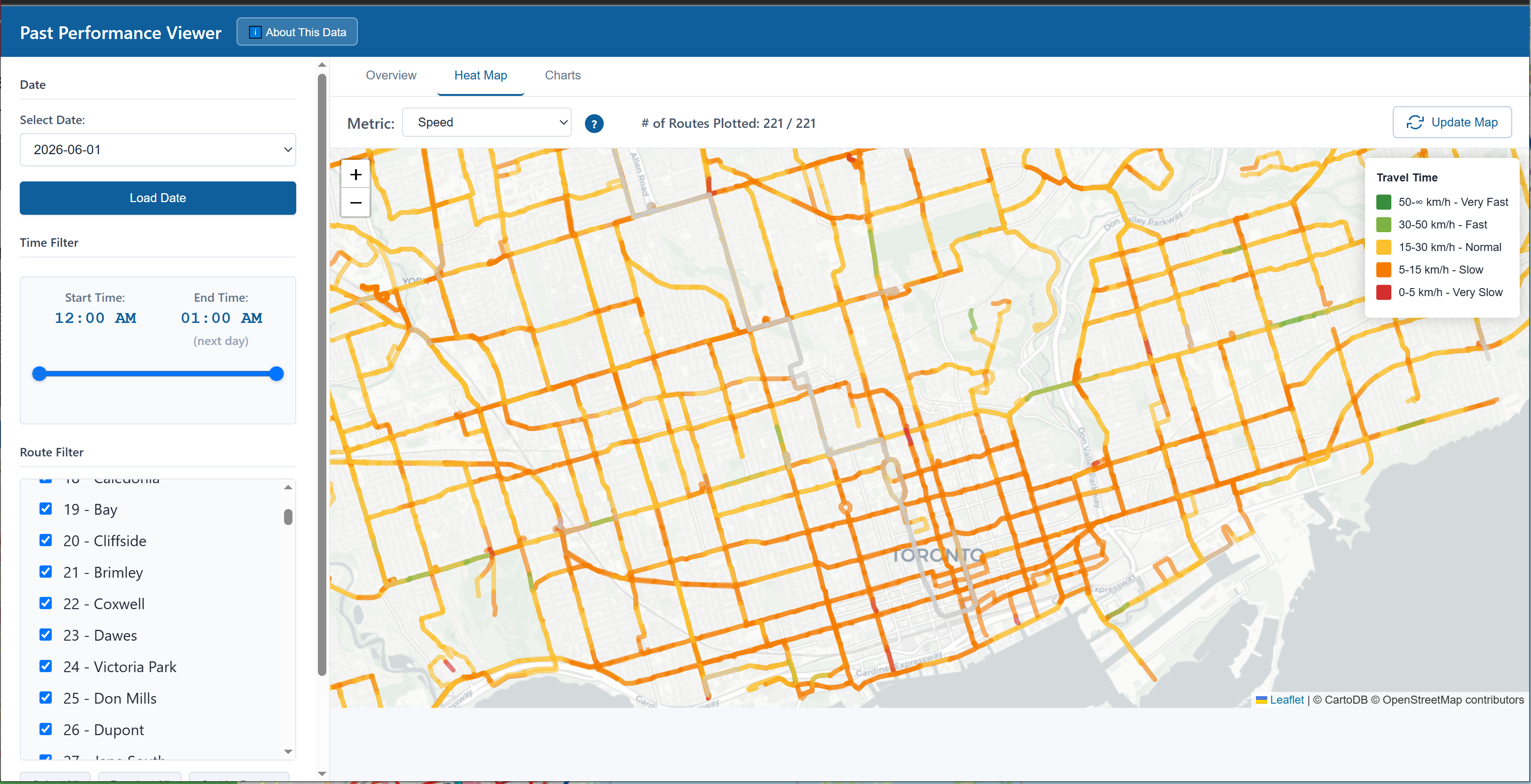Click the sidebar scroll-up arrow
Screen dimensions: 1531x784
click(322, 65)
